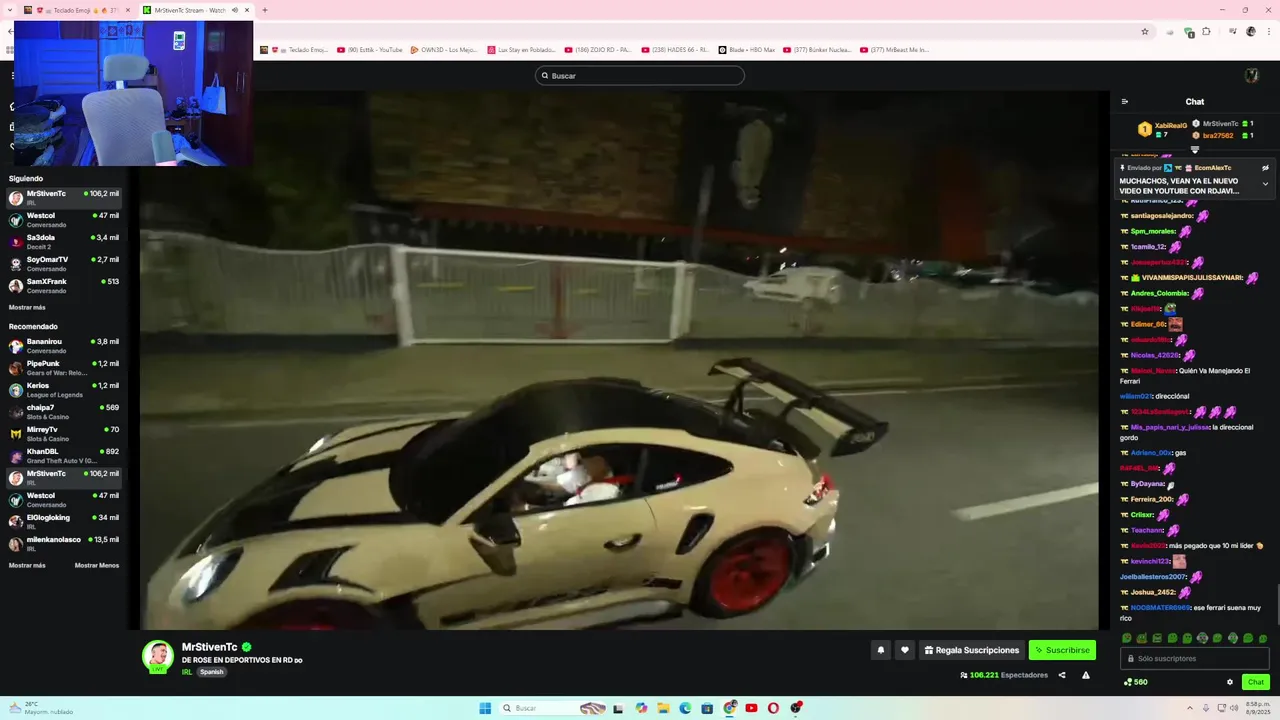The image size is (1280, 720).
Task: Collapse recommended list with Mostrar Menos
Action: coord(97,565)
